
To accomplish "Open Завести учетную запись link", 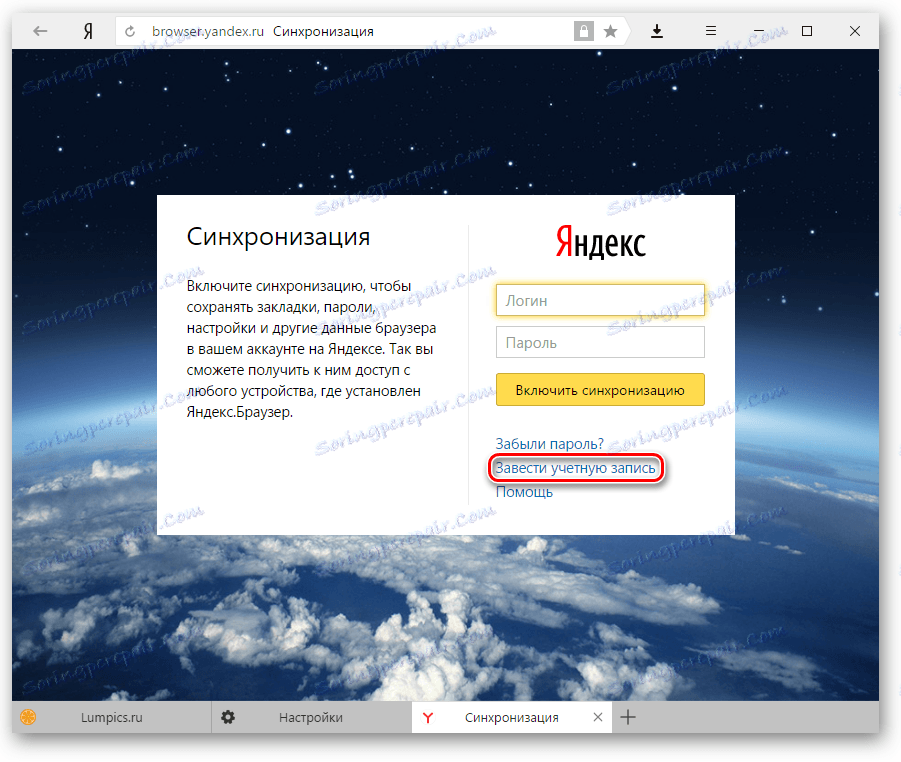I will point(576,468).
